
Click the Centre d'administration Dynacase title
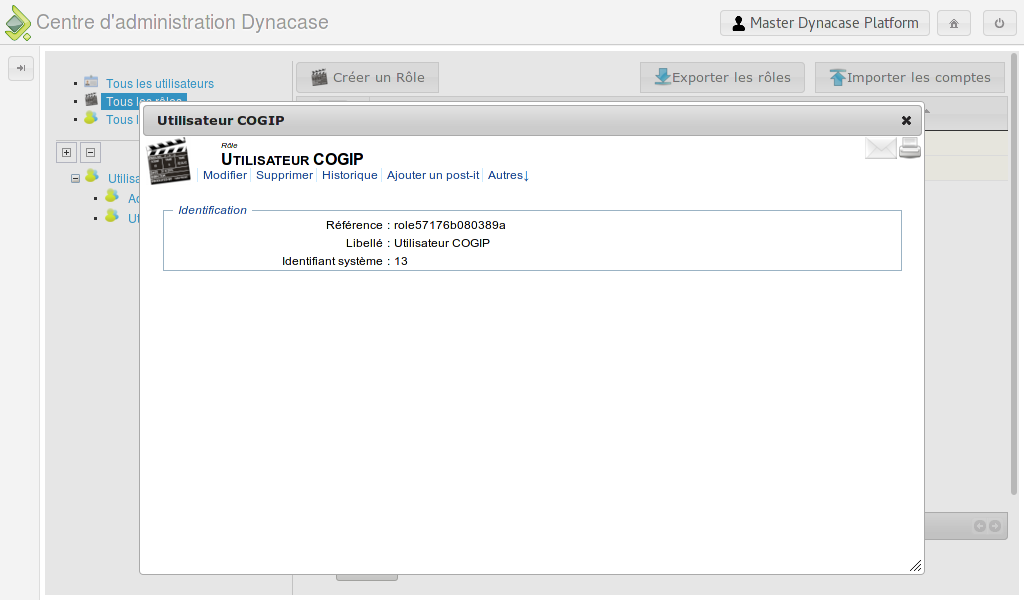[x=182, y=22]
